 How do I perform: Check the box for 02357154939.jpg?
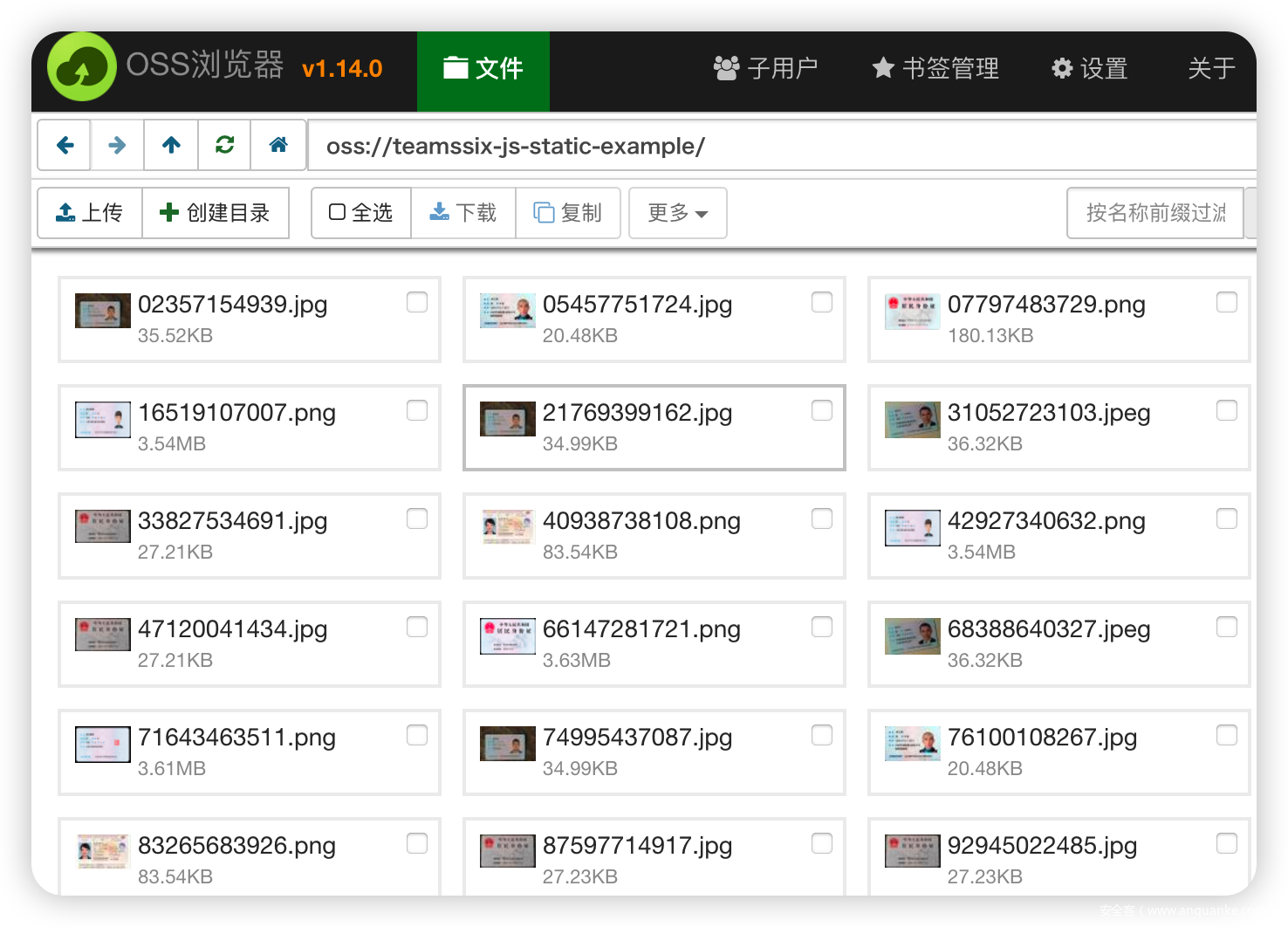(x=417, y=302)
